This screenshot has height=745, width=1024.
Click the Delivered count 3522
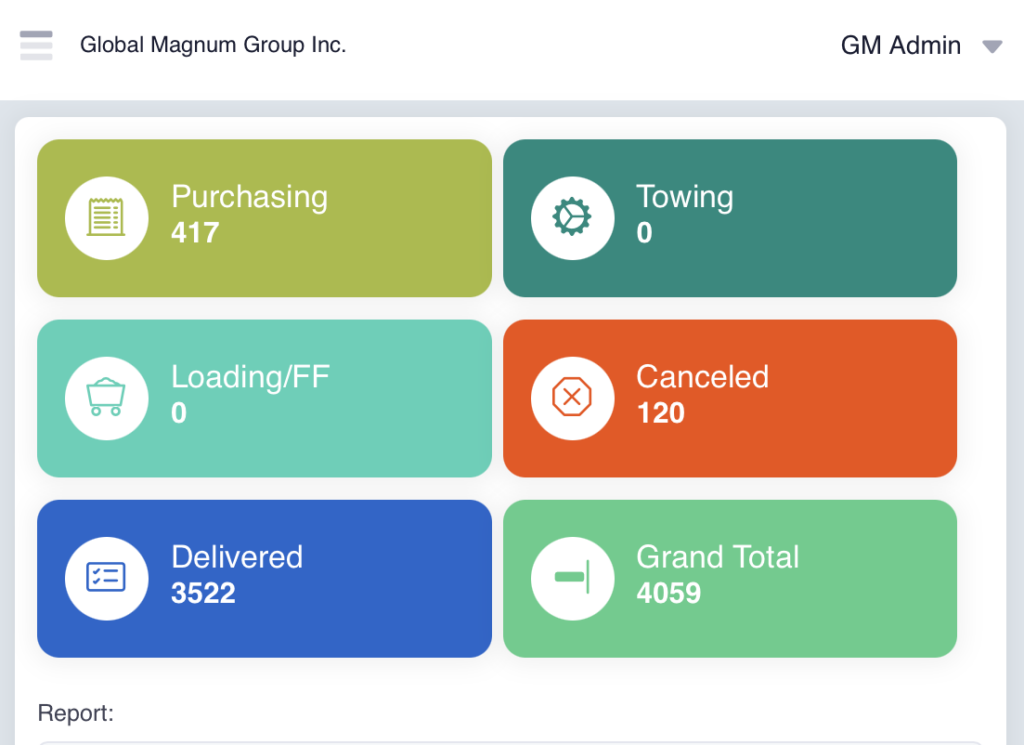click(203, 593)
